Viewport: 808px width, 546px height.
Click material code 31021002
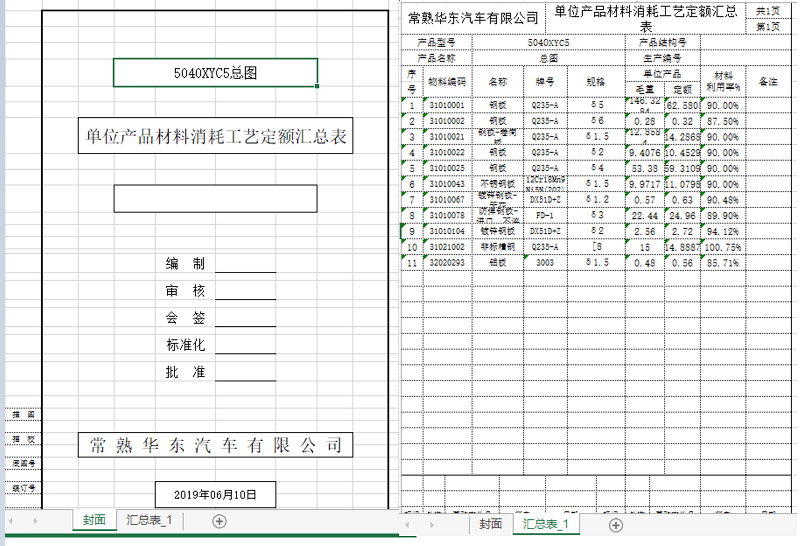click(x=447, y=247)
